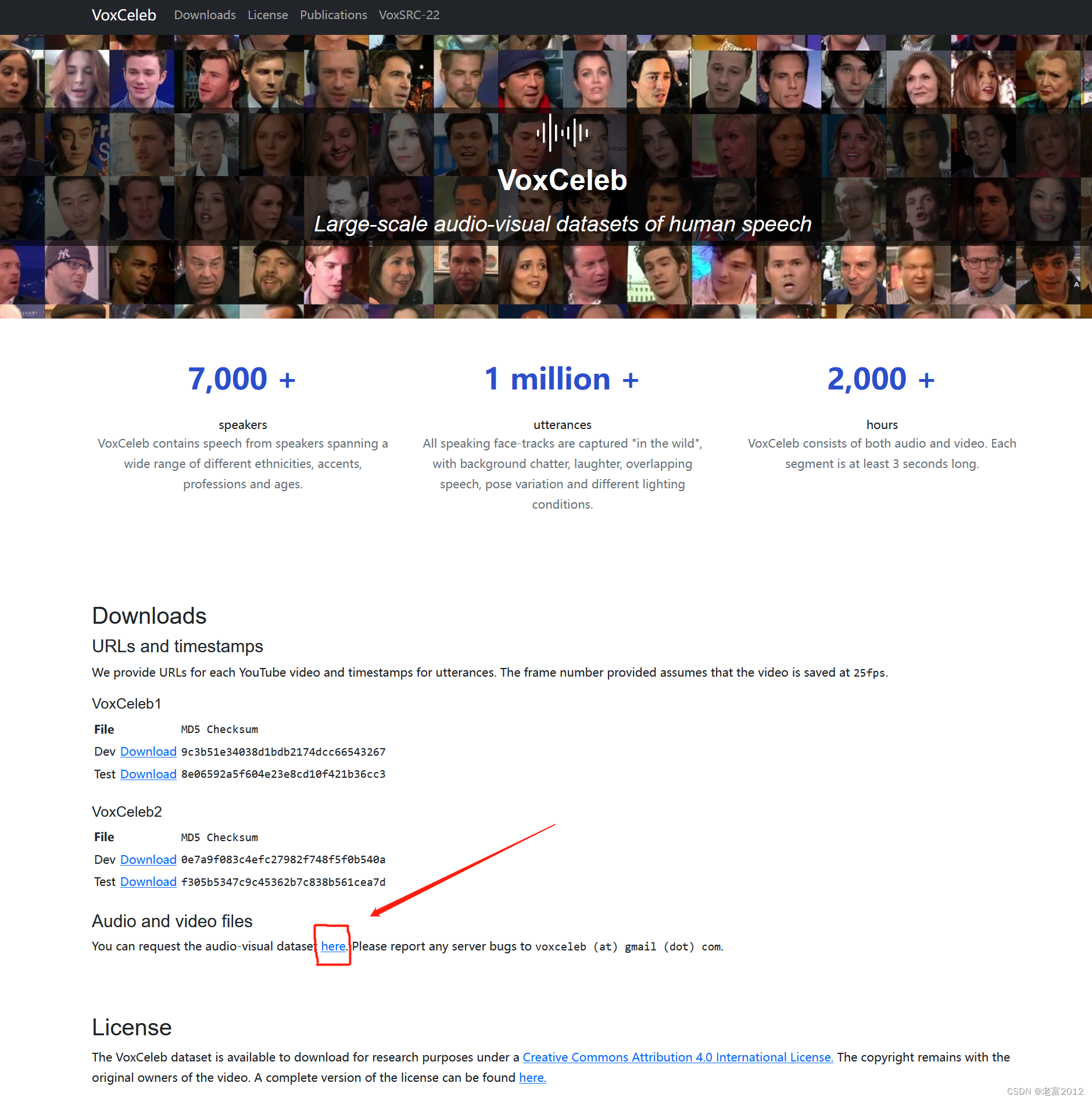Click the large VoxCeleb hero title

[x=562, y=180]
